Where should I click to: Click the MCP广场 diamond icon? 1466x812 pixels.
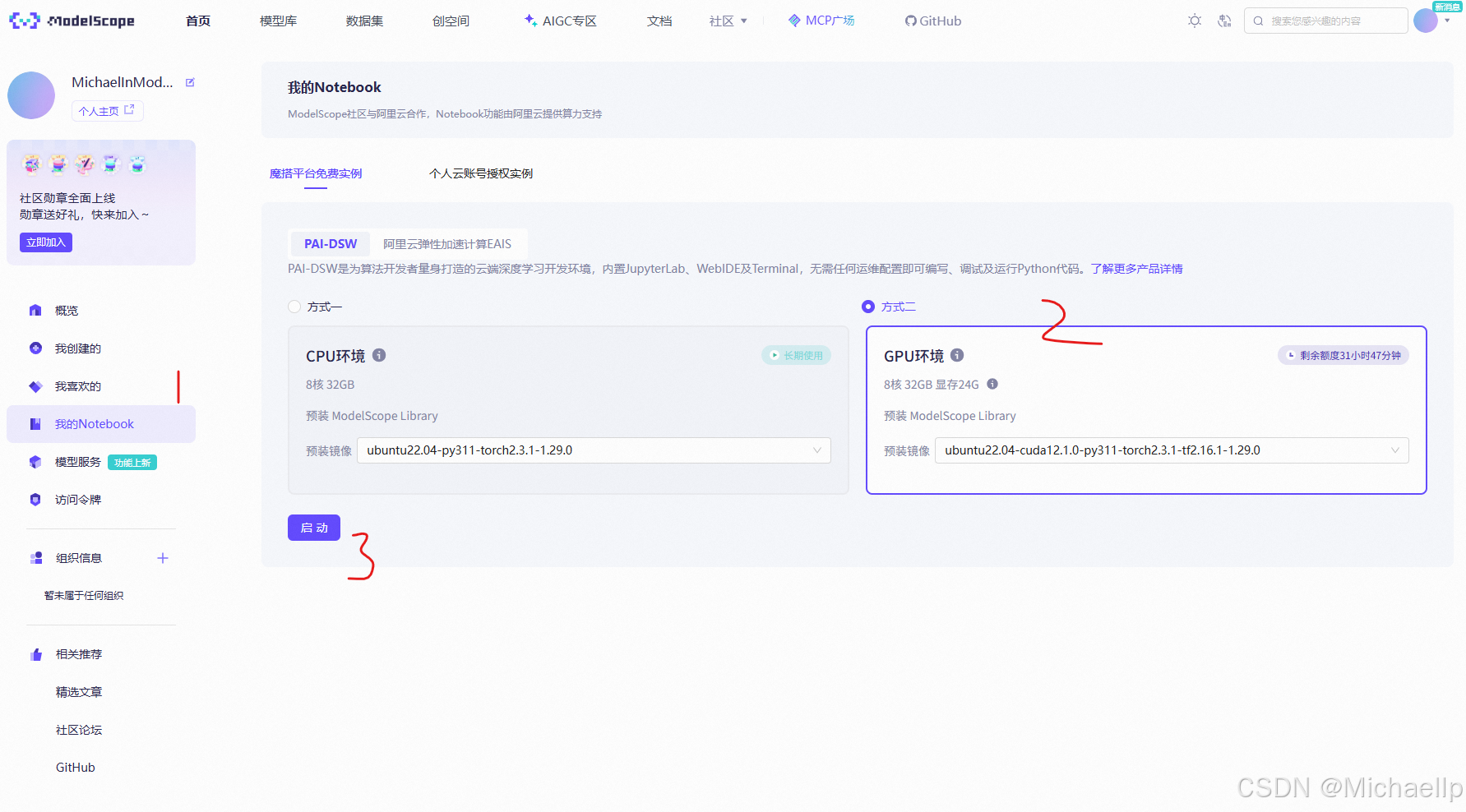click(x=794, y=20)
